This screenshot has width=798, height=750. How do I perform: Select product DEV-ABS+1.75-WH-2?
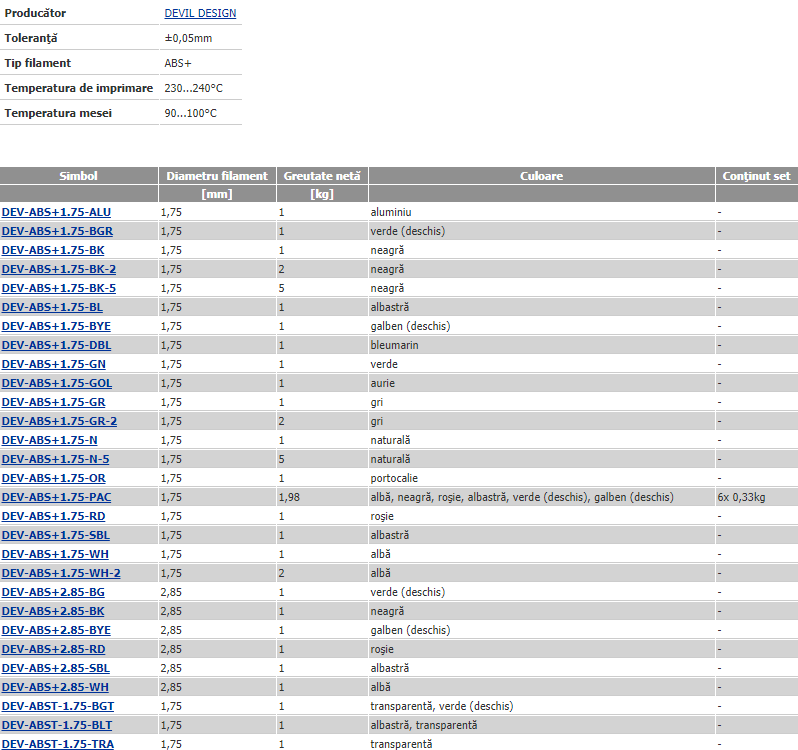point(60,573)
